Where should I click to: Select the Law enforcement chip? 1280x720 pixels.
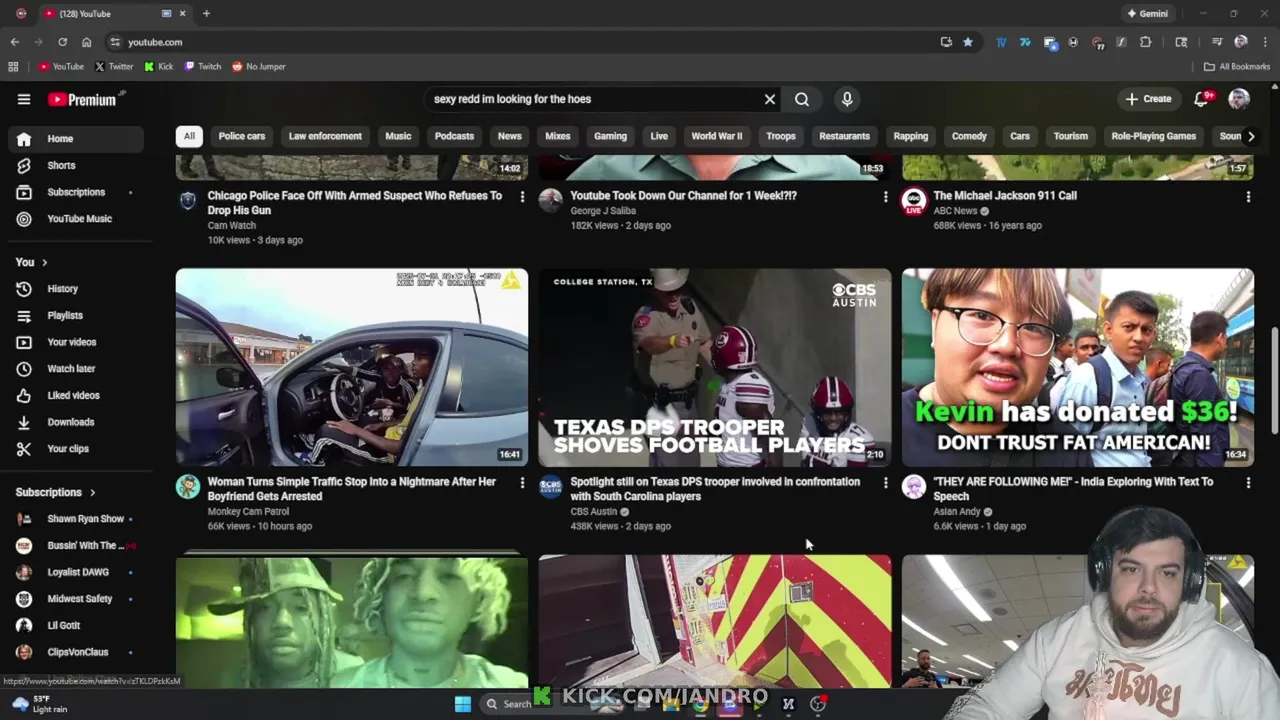(325, 136)
